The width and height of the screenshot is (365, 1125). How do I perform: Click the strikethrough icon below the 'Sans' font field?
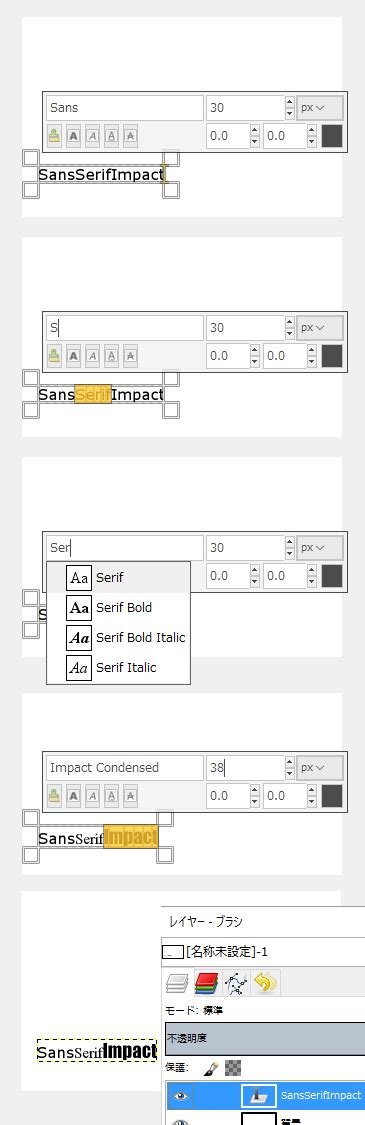(130, 136)
